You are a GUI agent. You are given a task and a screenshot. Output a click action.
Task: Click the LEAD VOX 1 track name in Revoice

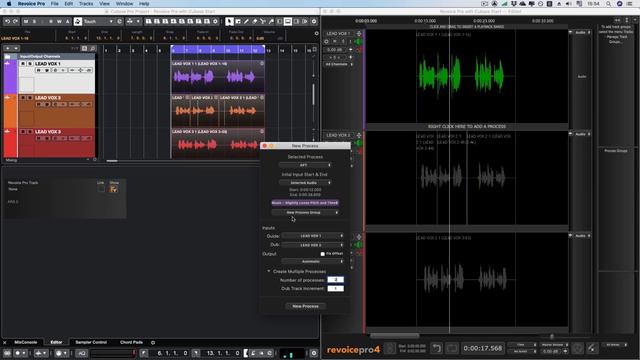(x=338, y=33)
